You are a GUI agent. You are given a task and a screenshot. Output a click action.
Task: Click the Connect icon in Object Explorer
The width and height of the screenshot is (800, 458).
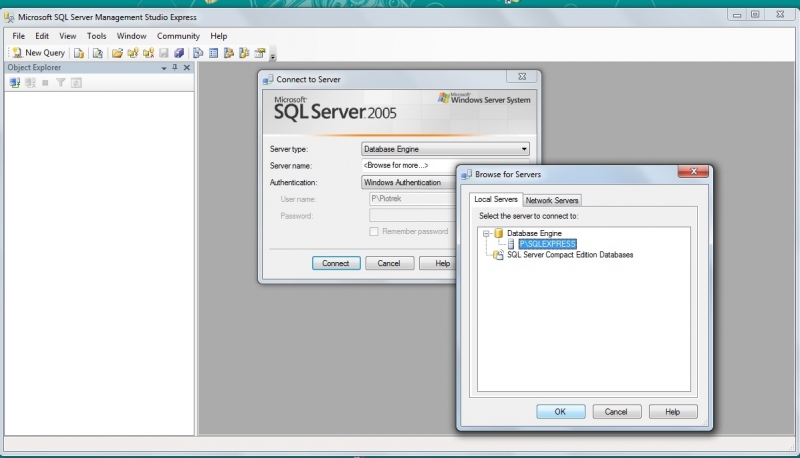(x=15, y=83)
